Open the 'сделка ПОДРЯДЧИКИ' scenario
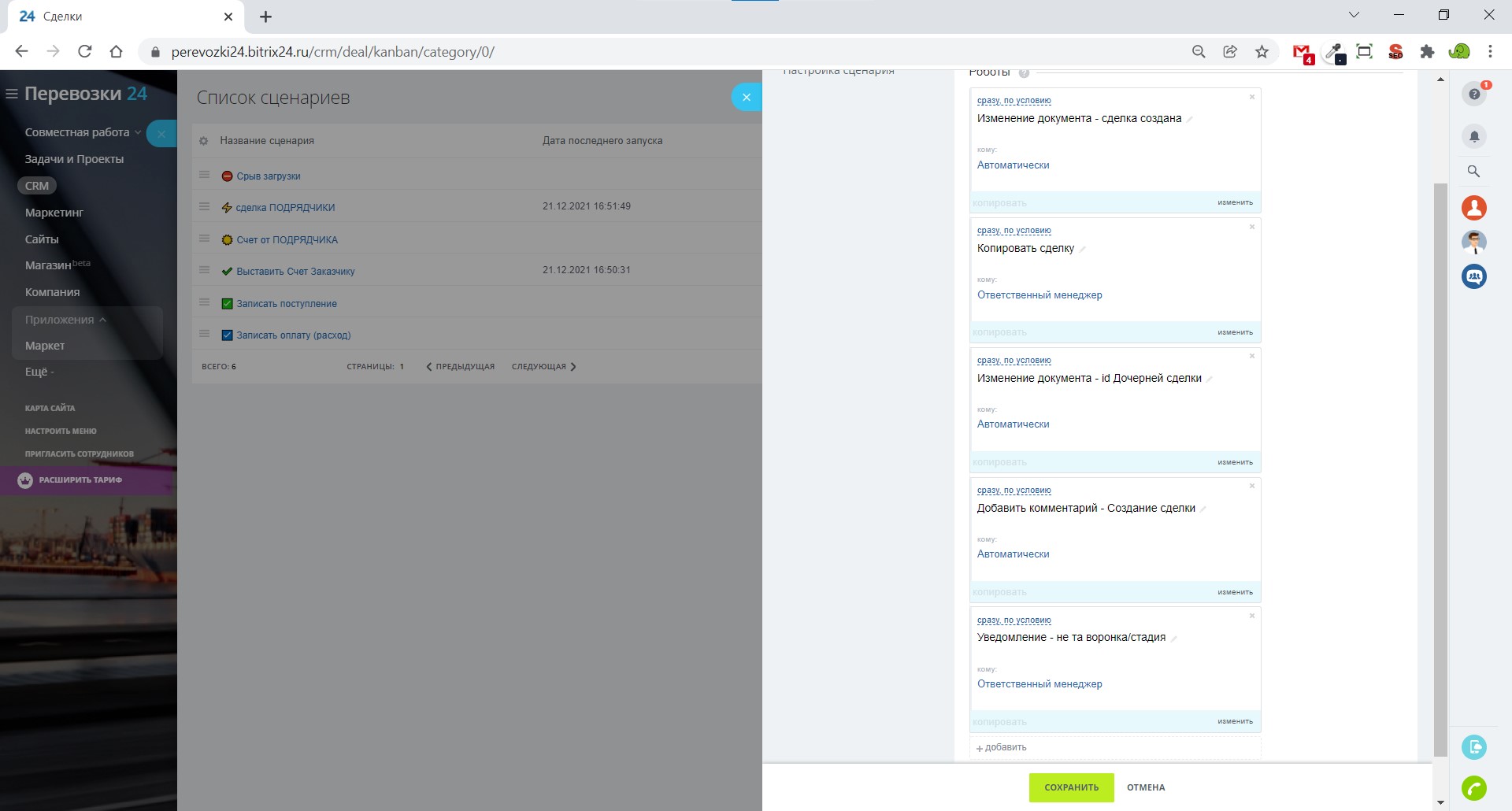 point(285,208)
